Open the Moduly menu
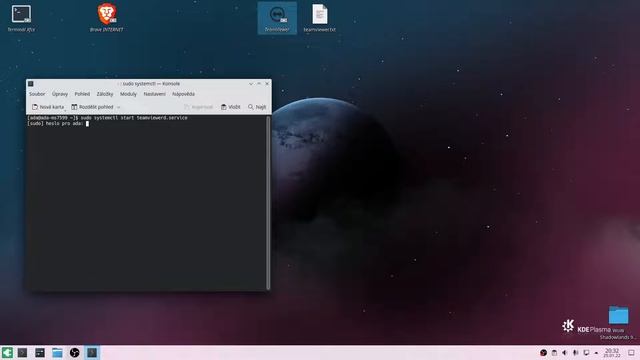 pyautogui.click(x=128, y=94)
